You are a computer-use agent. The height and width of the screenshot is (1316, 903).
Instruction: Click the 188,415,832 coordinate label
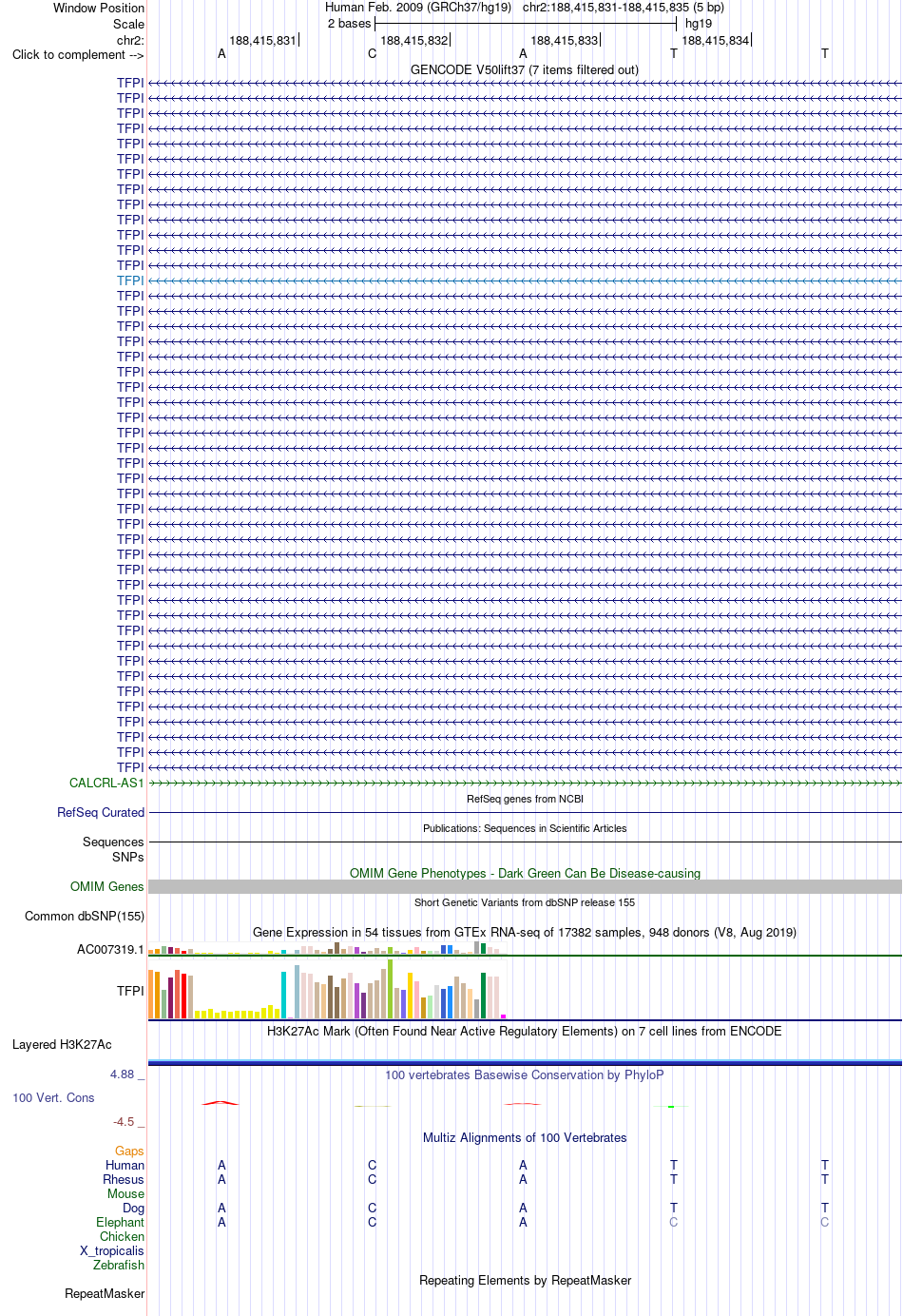click(413, 40)
